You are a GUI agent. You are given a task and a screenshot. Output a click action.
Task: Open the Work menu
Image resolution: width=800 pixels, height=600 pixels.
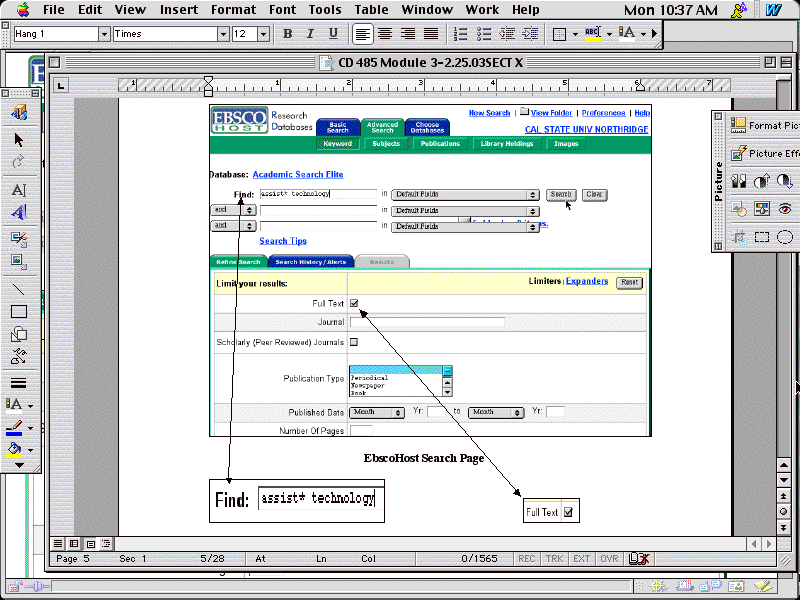482,10
